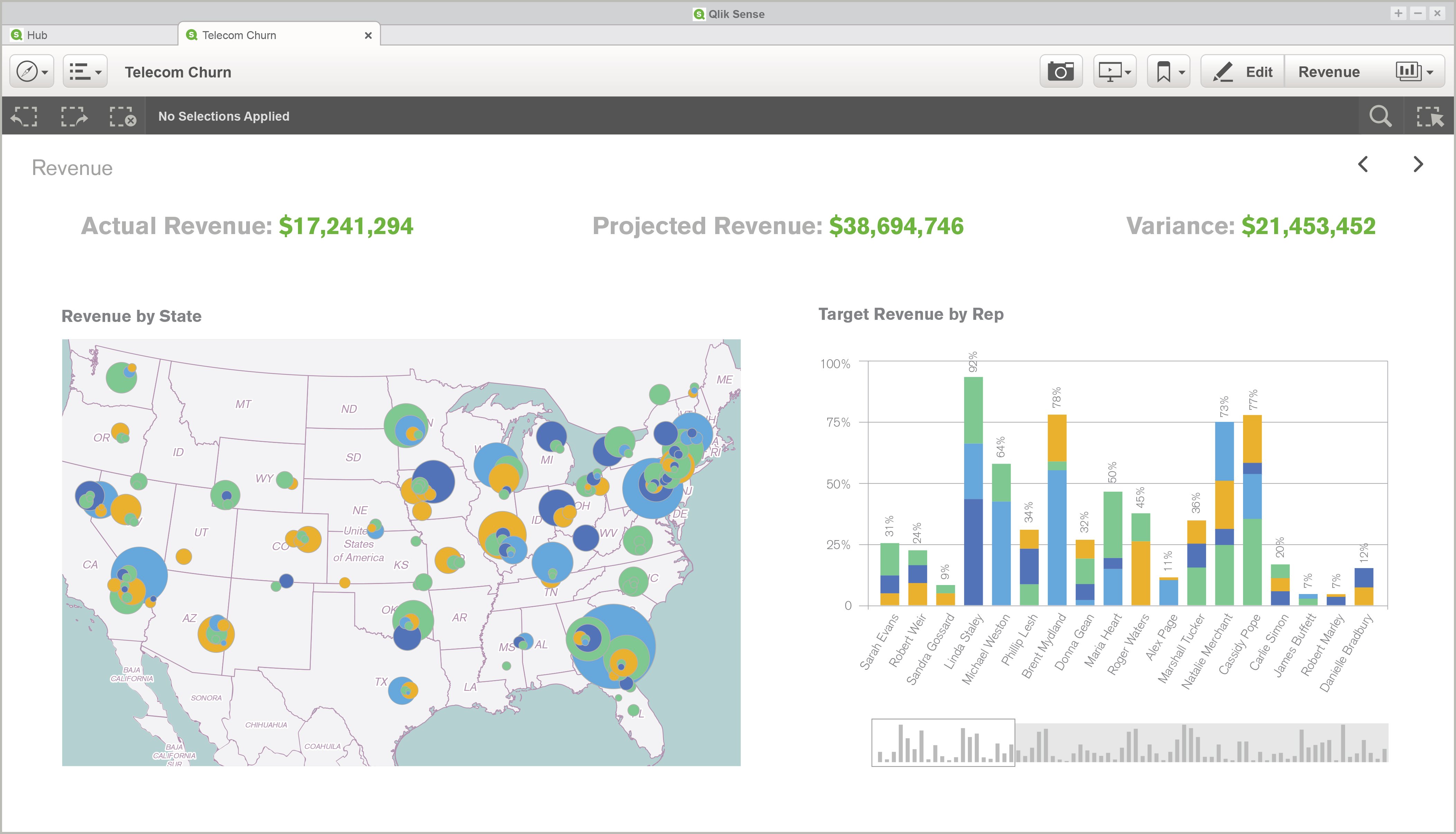This screenshot has height=834, width=1456.
Task: Open the smart search magnifier
Action: pyautogui.click(x=1380, y=116)
